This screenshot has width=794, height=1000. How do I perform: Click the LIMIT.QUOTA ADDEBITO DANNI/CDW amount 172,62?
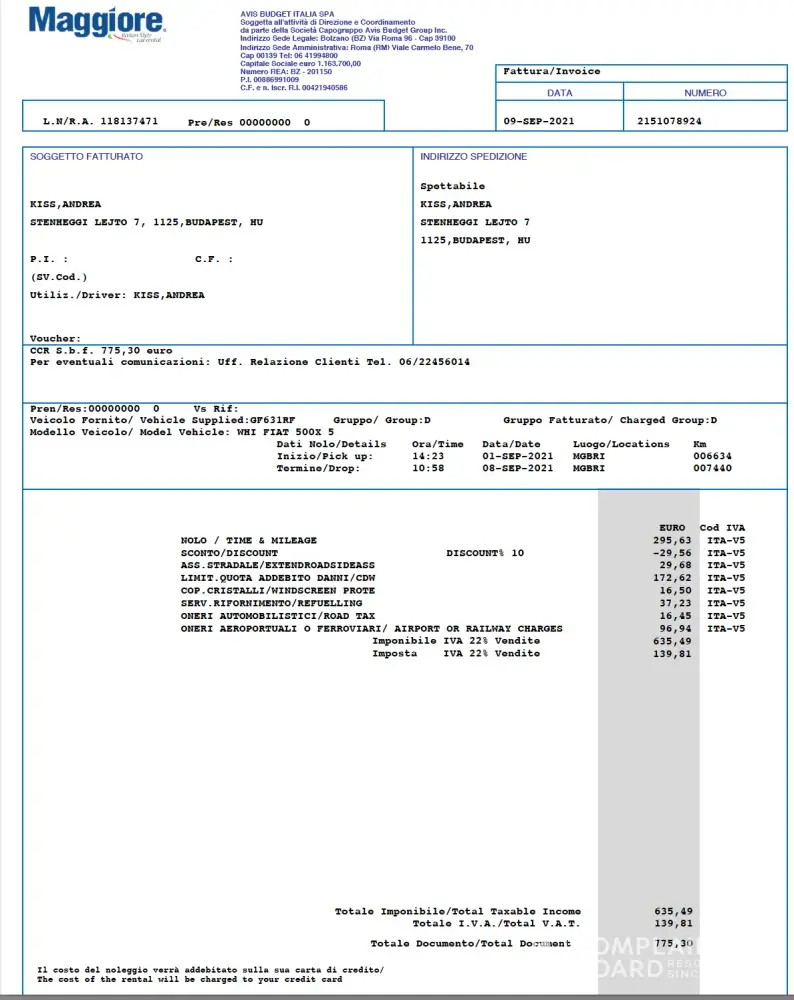coord(672,578)
